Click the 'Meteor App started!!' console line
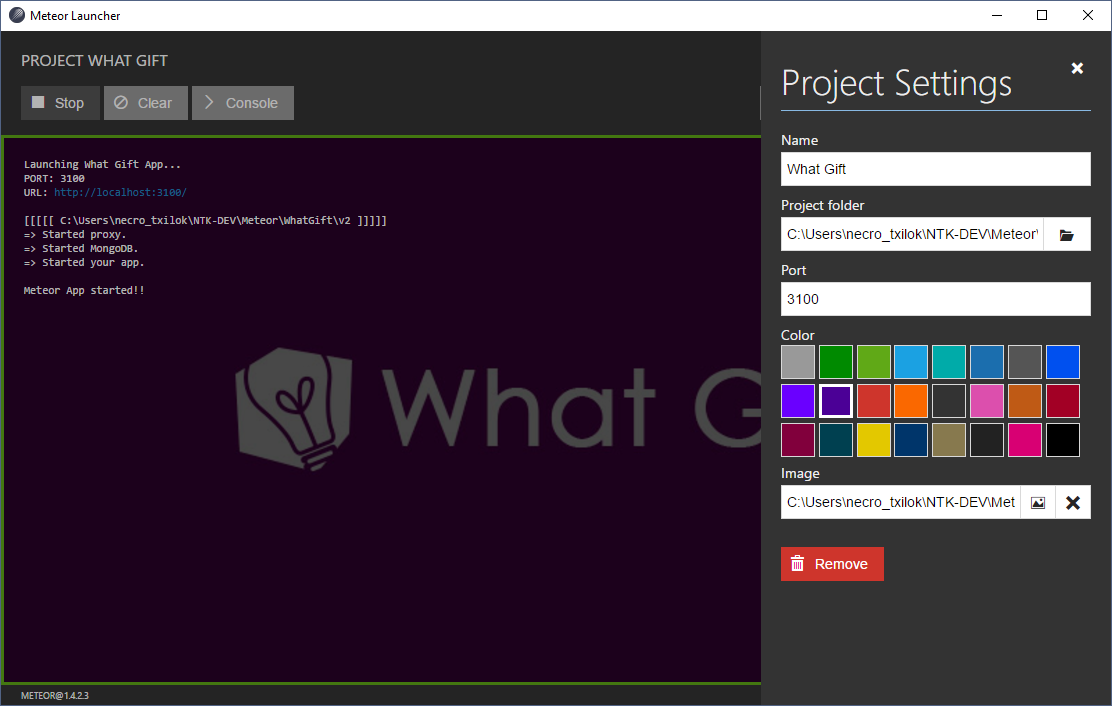The image size is (1112, 706). click(x=84, y=290)
